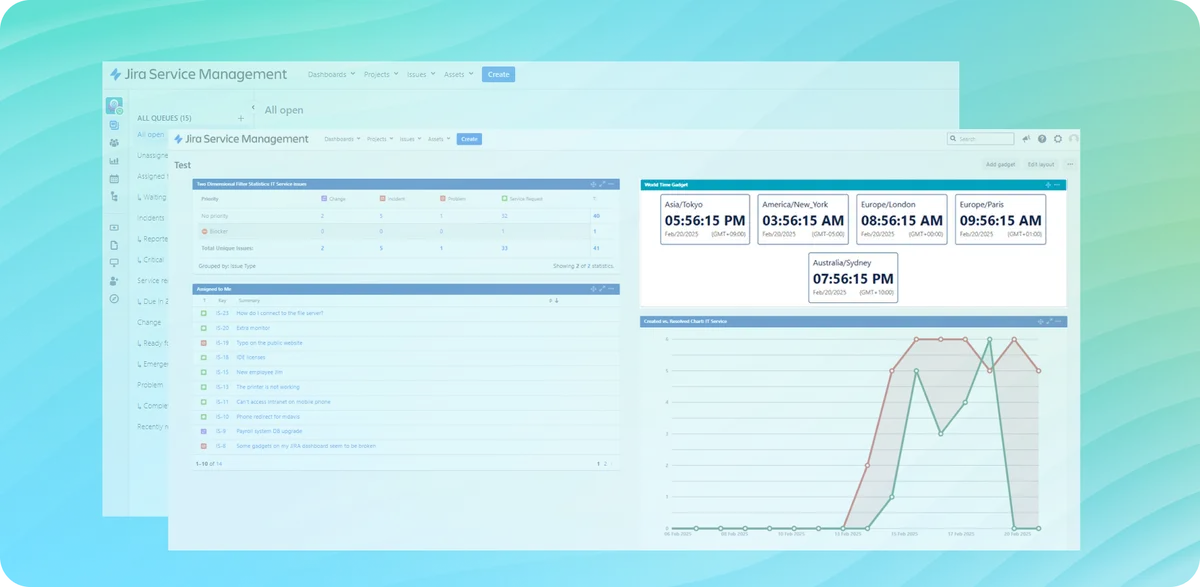
Task: Click the project avatar icon in back window sidebar
Action: (x=114, y=105)
